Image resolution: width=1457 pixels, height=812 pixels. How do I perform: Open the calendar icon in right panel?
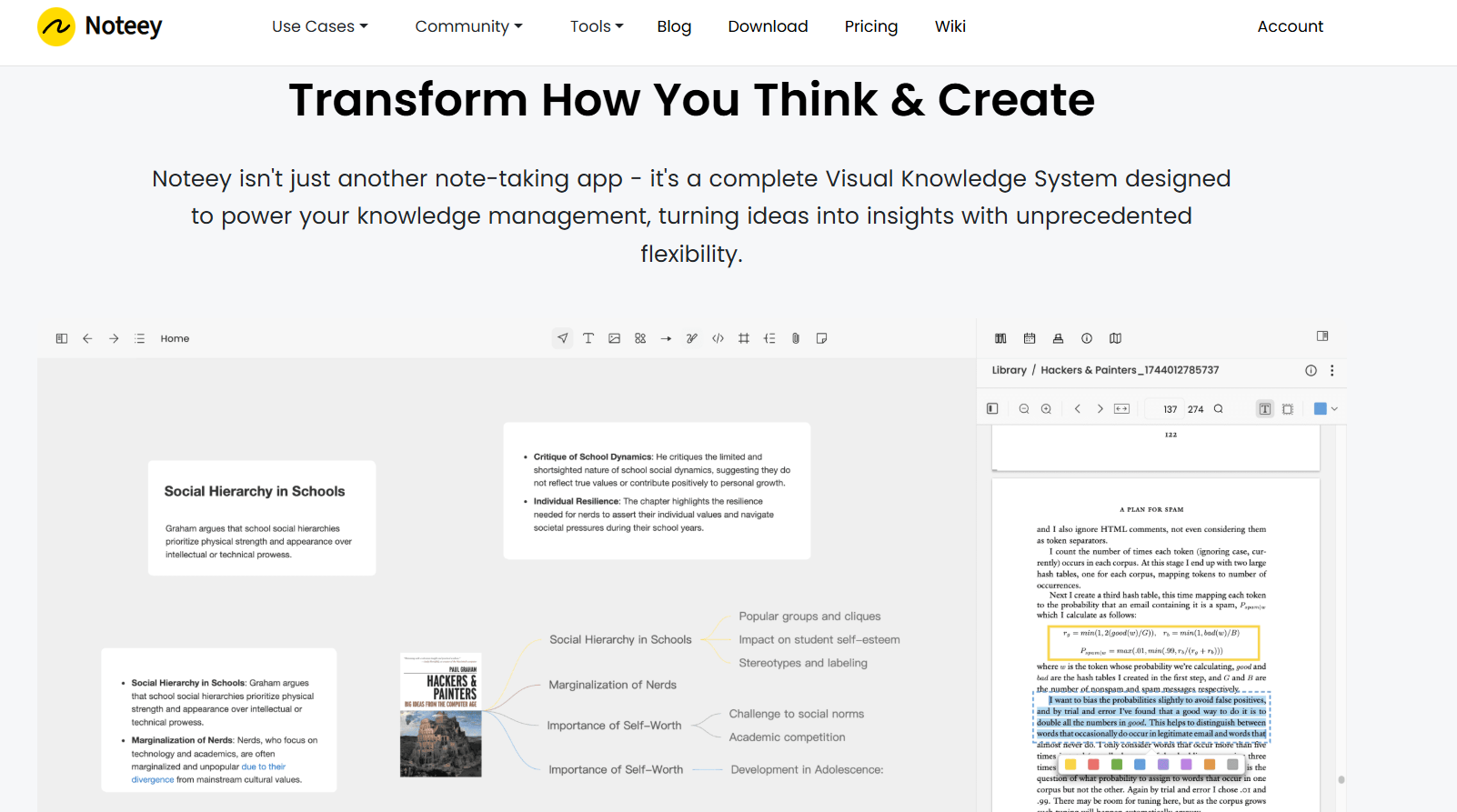[x=1030, y=338]
